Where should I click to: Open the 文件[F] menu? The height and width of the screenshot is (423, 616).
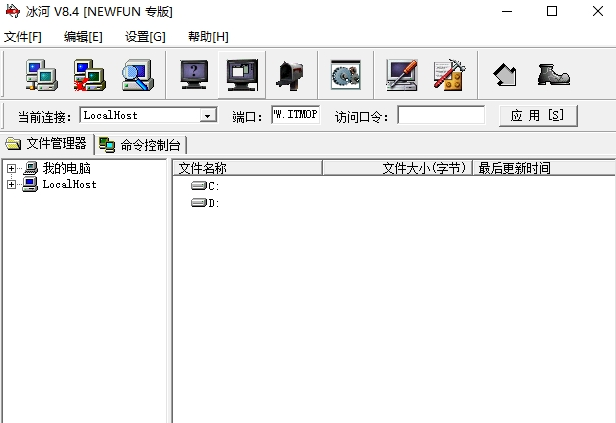tap(23, 37)
